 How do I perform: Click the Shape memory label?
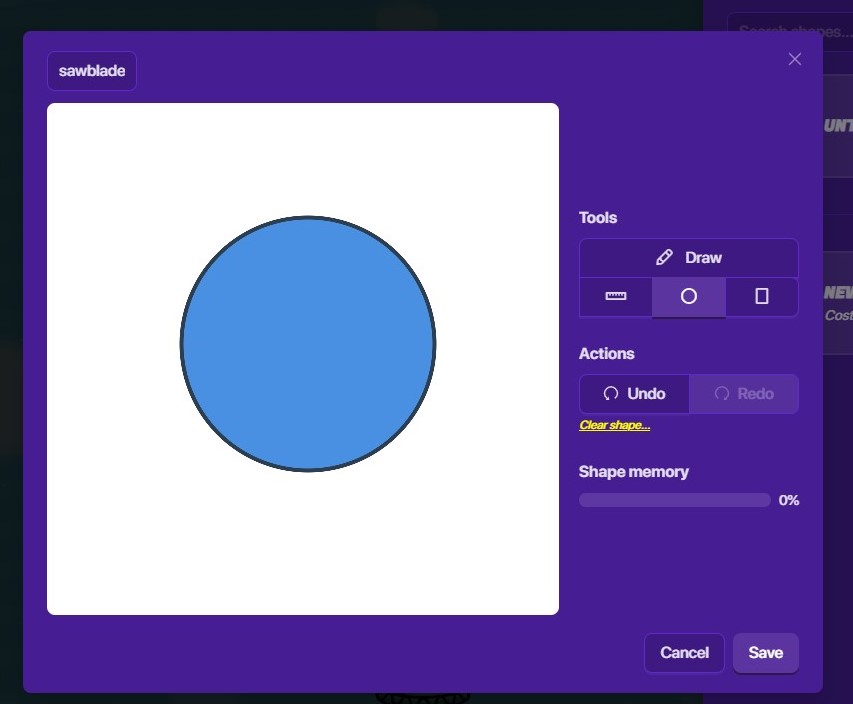633,472
